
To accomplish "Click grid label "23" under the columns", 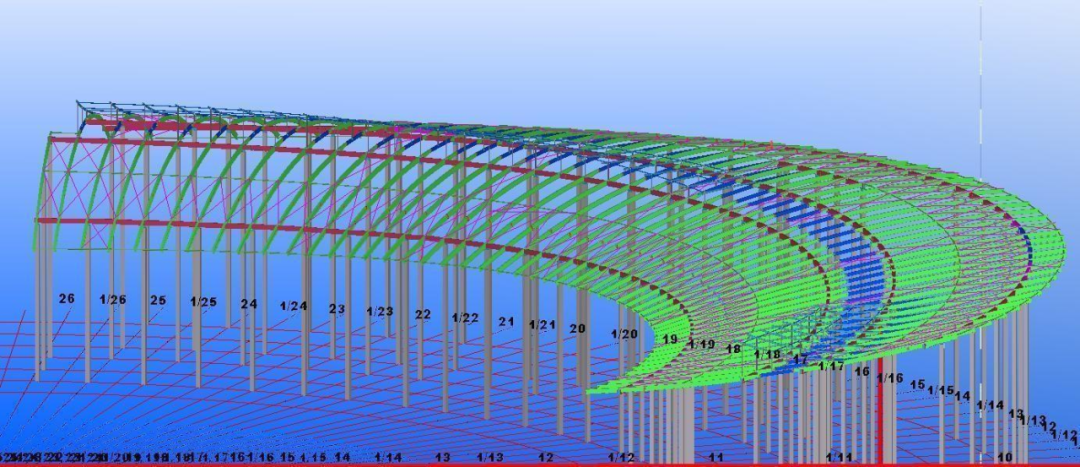I will (x=337, y=309).
